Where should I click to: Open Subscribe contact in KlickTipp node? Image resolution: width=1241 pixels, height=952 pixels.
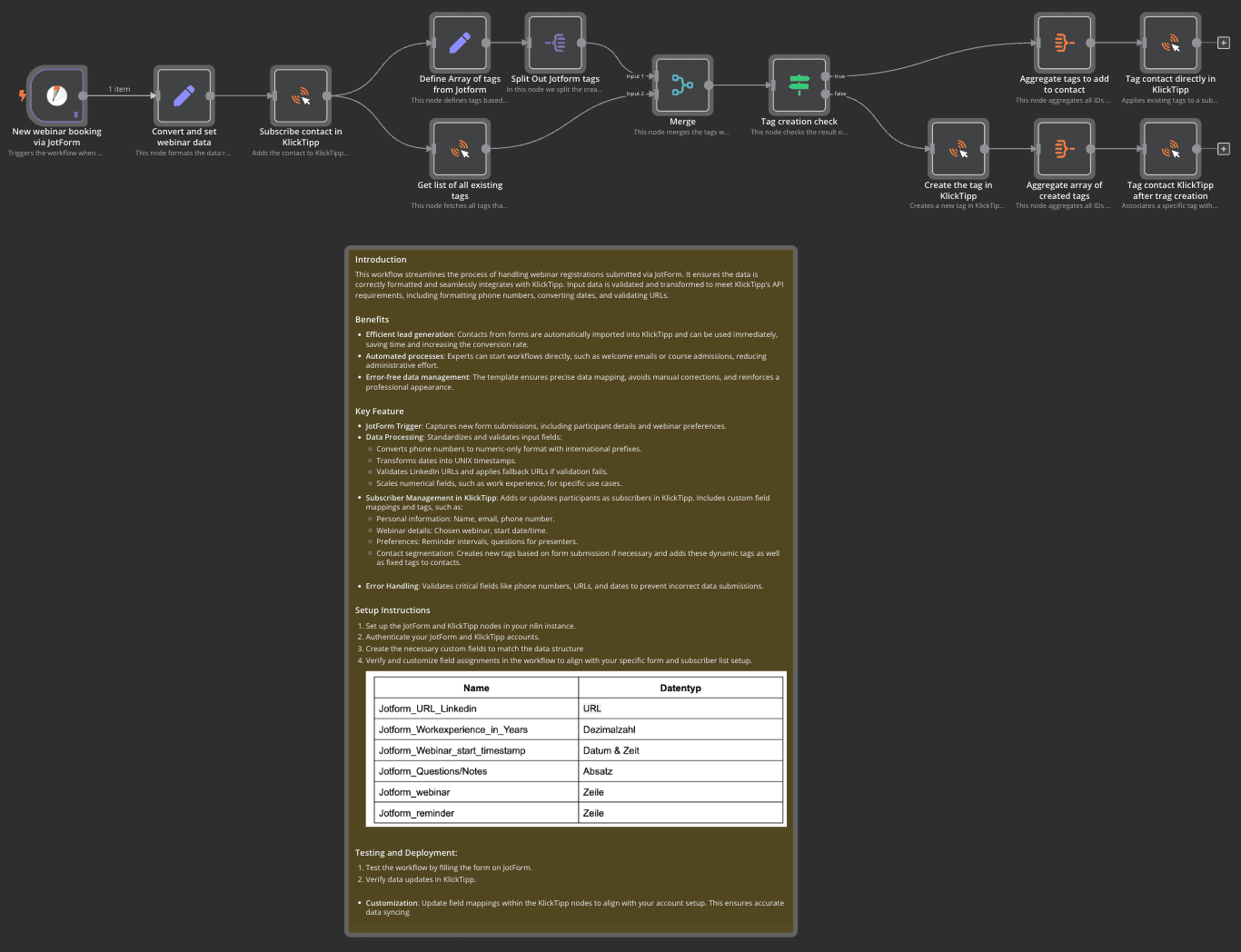pyautogui.click(x=301, y=95)
